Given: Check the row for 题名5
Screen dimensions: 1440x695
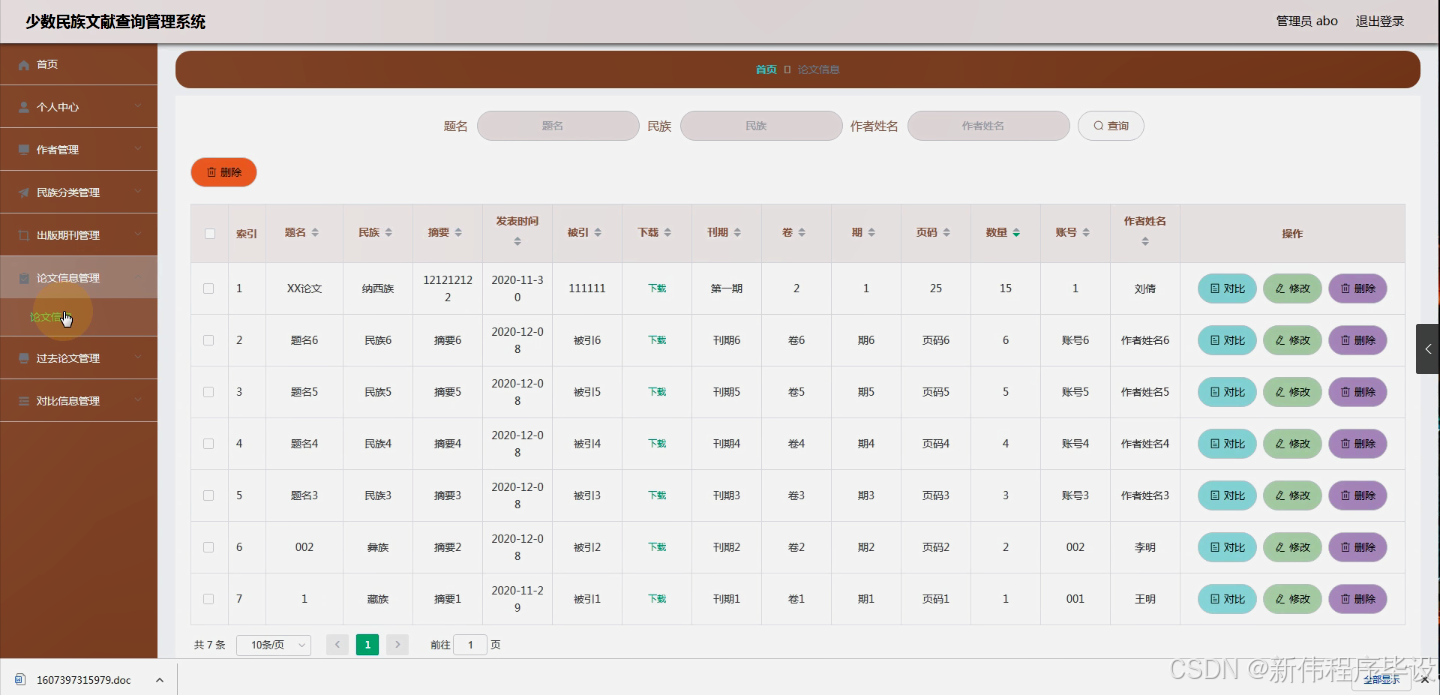Looking at the screenshot, I should (x=209, y=392).
